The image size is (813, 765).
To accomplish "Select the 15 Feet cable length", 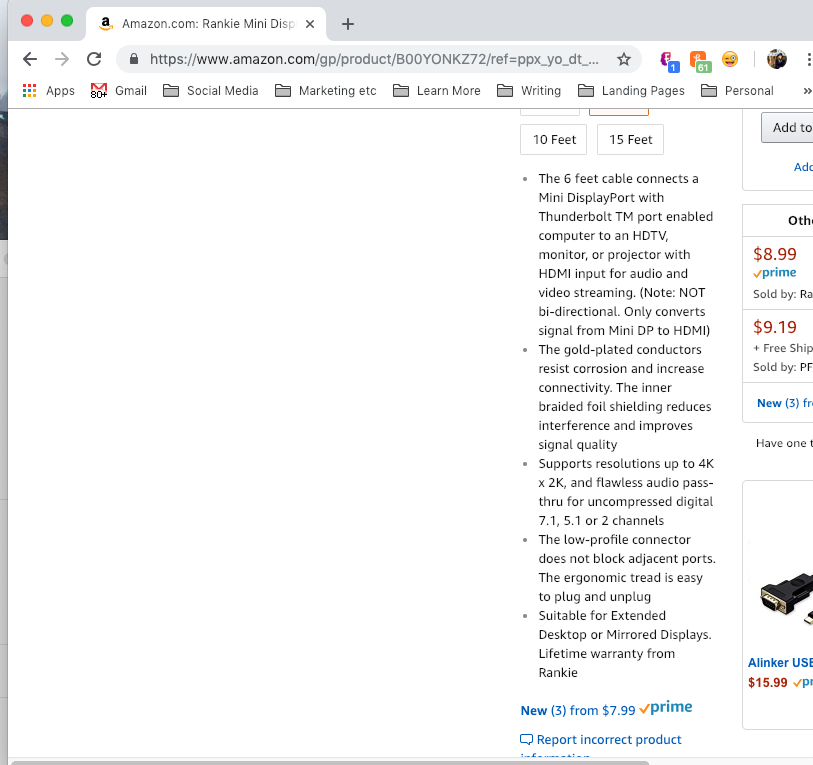I will [630, 140].
